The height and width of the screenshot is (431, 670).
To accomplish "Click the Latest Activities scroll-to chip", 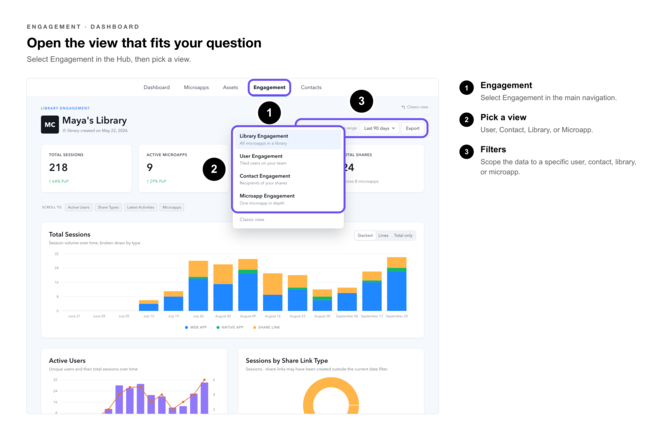I will coord(141,207).
